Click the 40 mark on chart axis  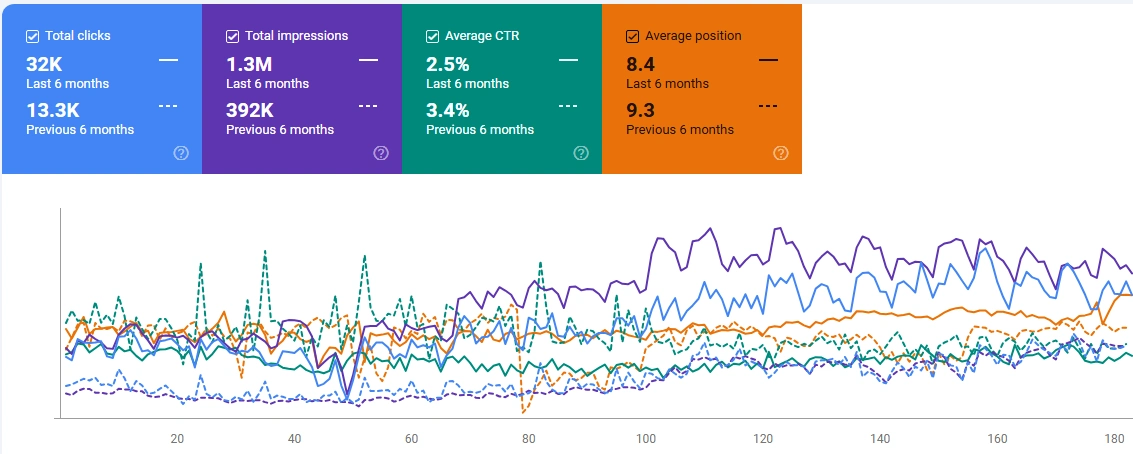294,439
